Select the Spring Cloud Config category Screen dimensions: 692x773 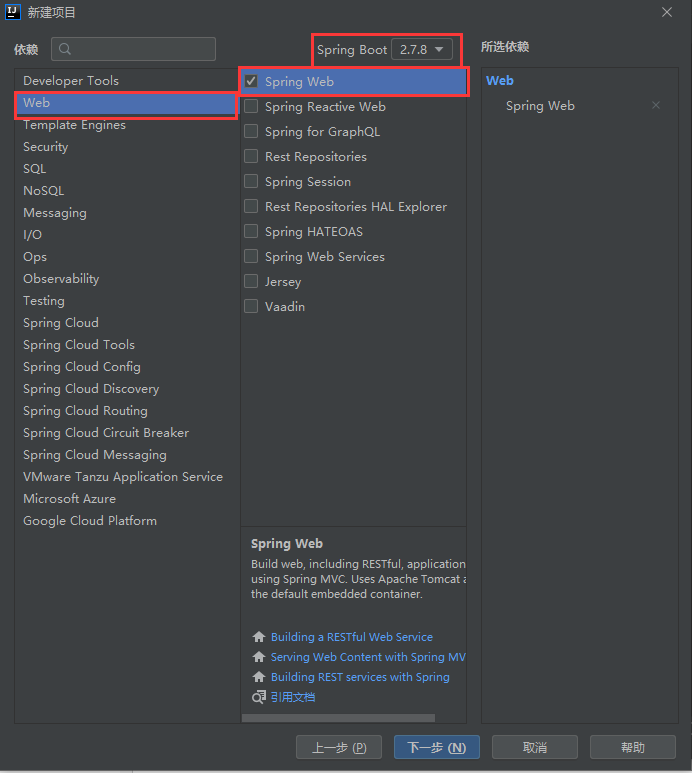click(82, 367)
